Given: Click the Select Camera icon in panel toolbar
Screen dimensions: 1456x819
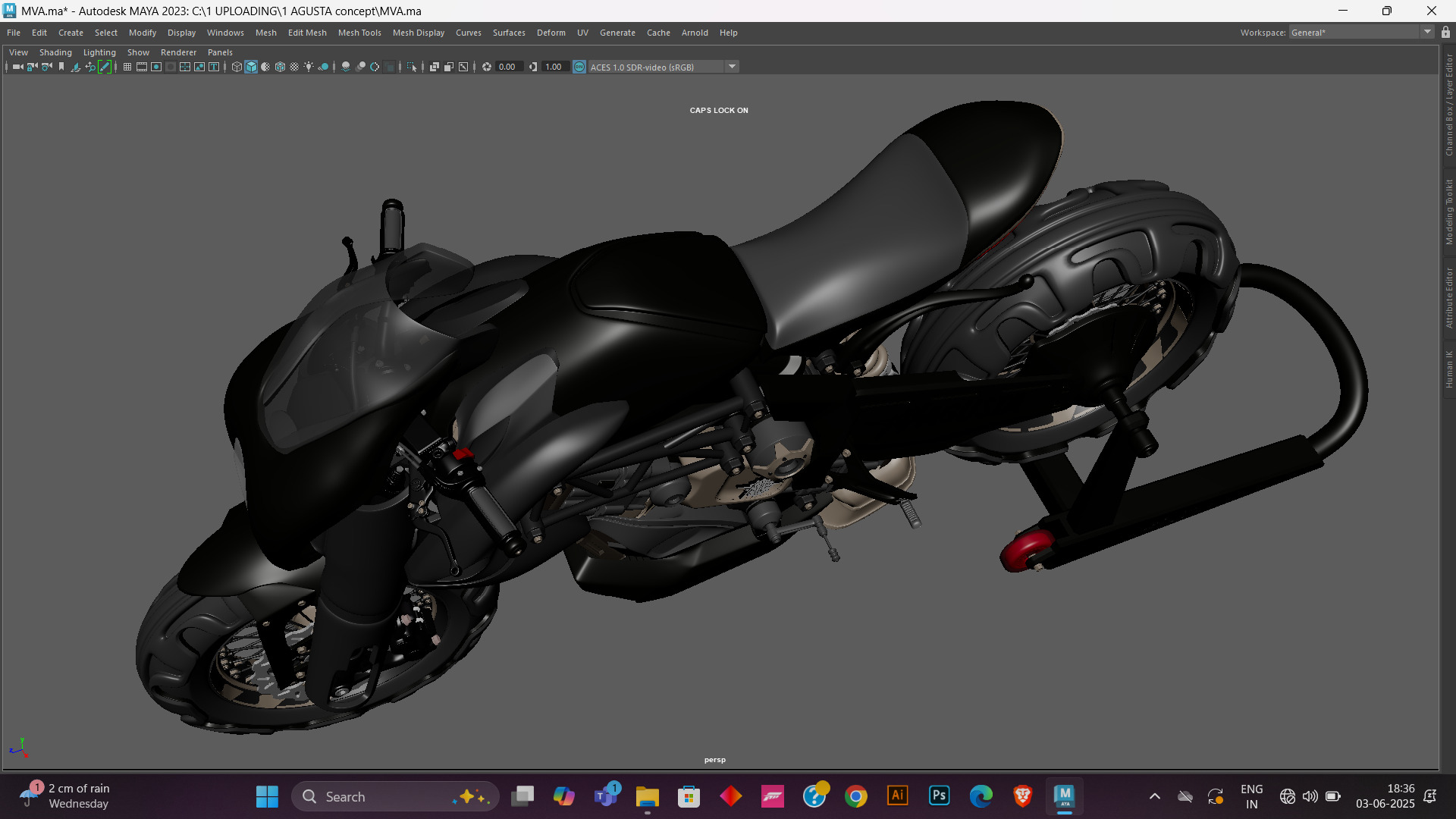Looking at the screenshot, I should (x=18, y=67).
